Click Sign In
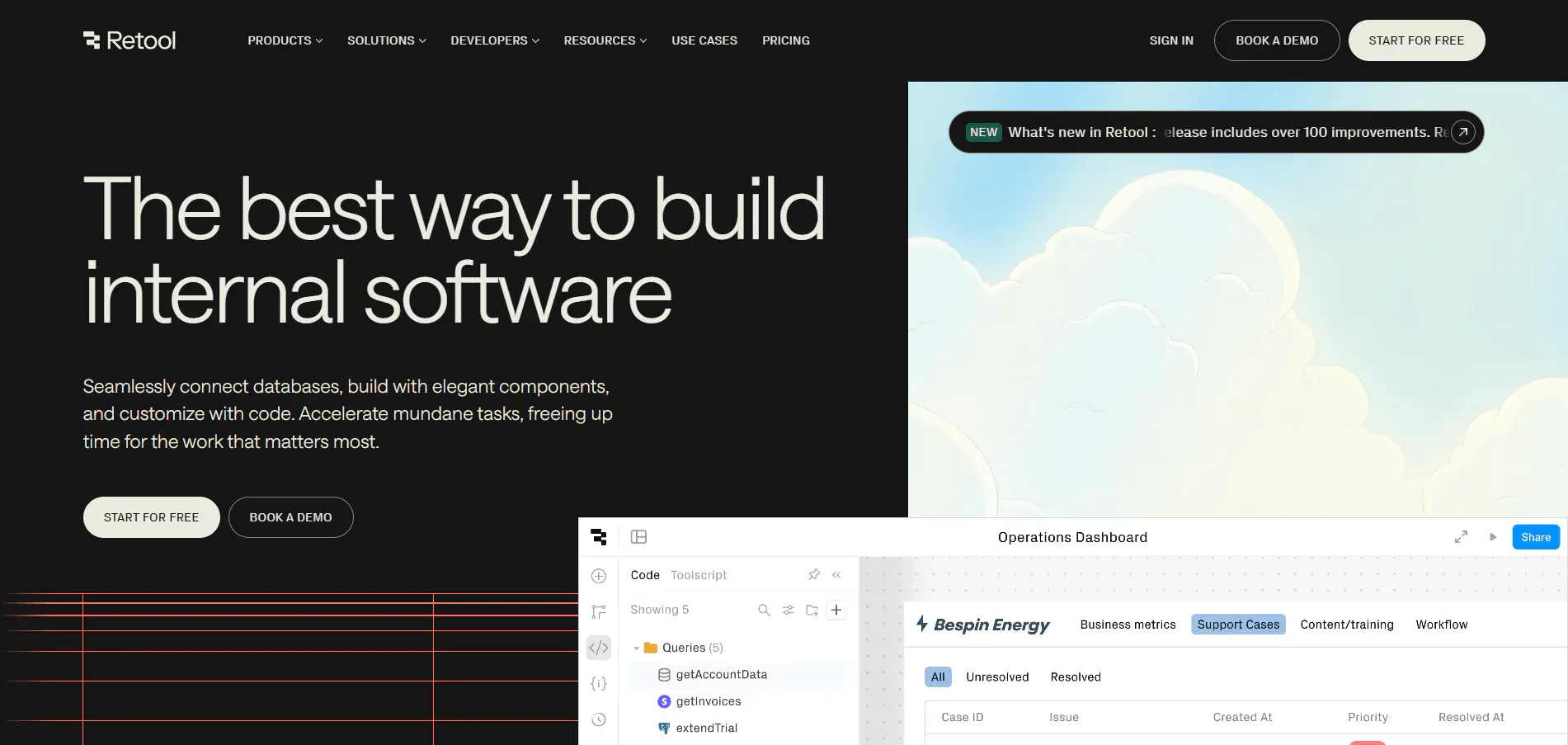 [x=1171, y=40]
